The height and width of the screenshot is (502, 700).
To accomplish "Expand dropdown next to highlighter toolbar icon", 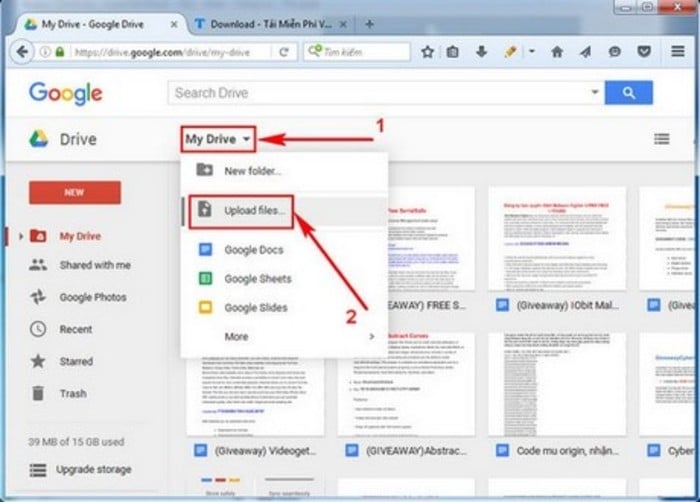I will (x=531, y=52).
